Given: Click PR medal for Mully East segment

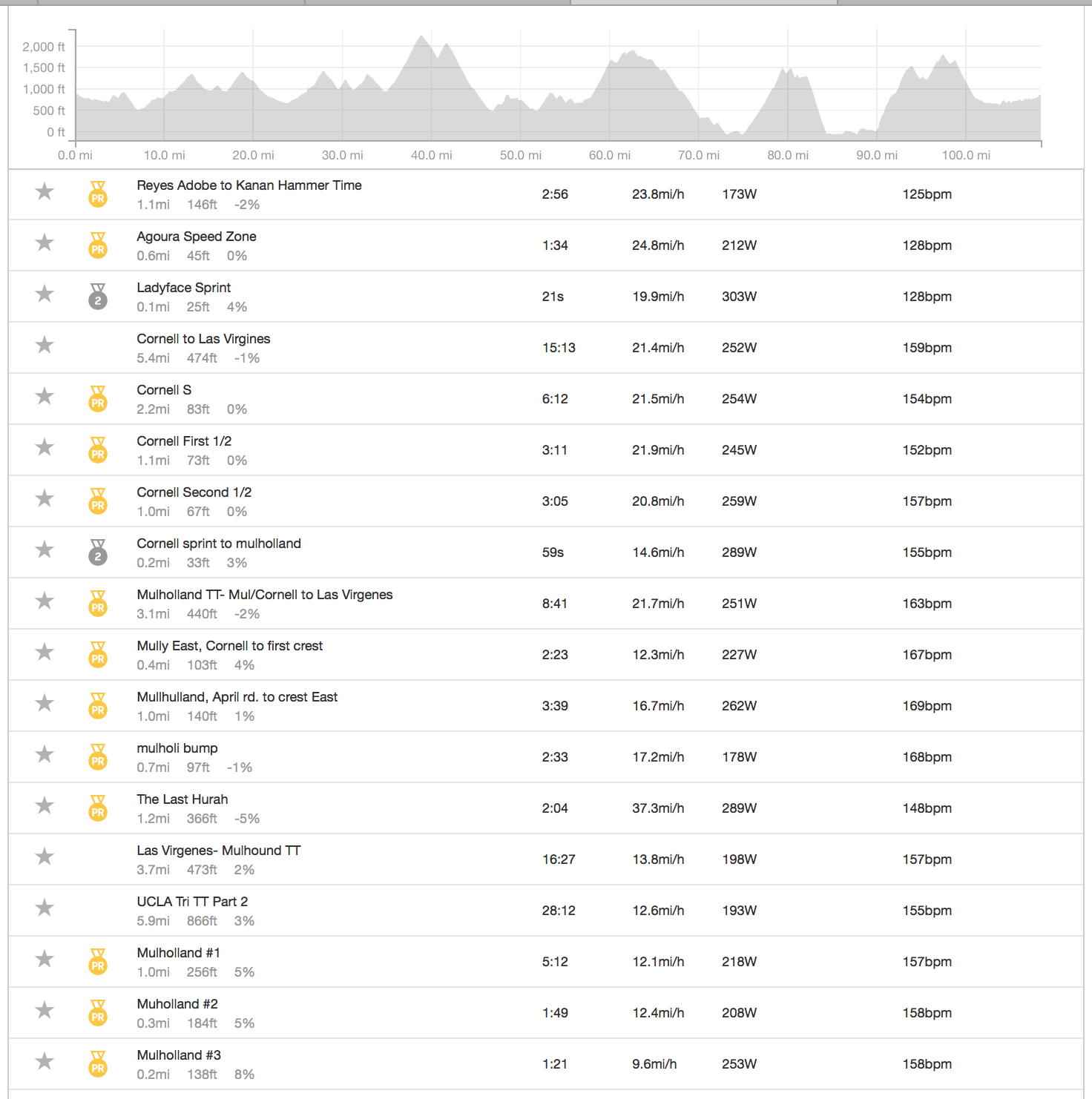Looking at the screenshot, I should [98, 654].
